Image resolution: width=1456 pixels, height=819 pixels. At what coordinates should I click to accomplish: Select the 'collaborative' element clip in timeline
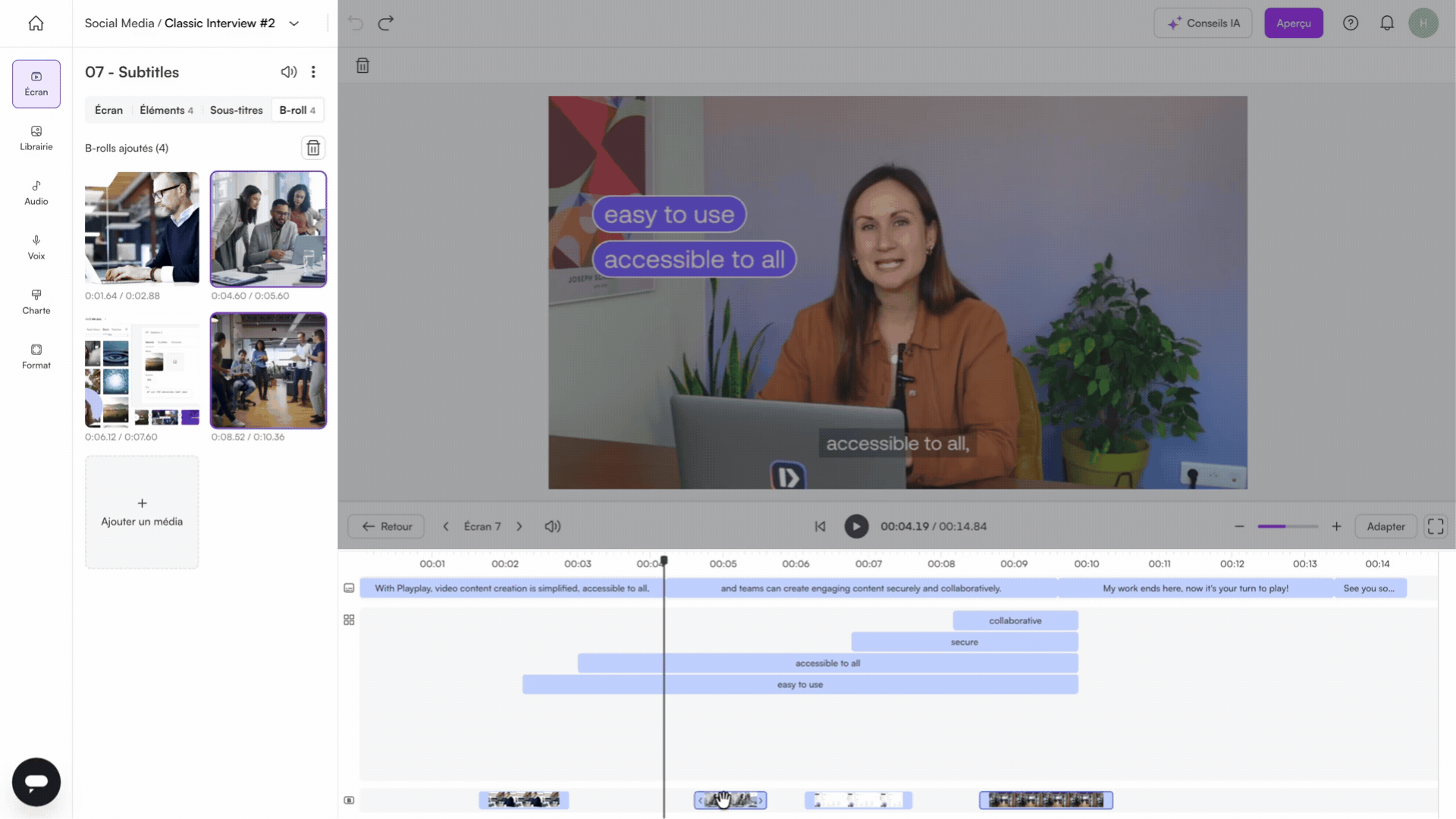coord(1015,620)
